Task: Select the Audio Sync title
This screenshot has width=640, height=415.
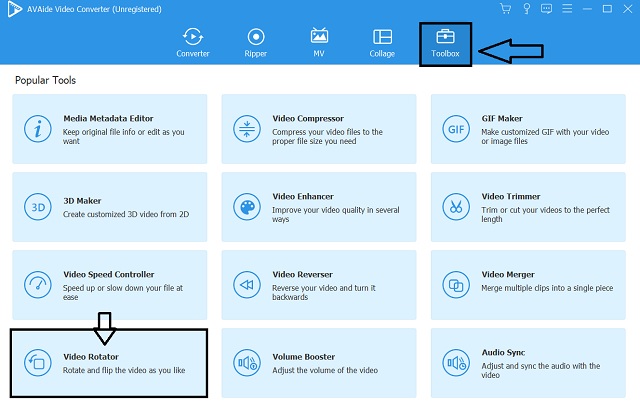Action: [503, 352]
